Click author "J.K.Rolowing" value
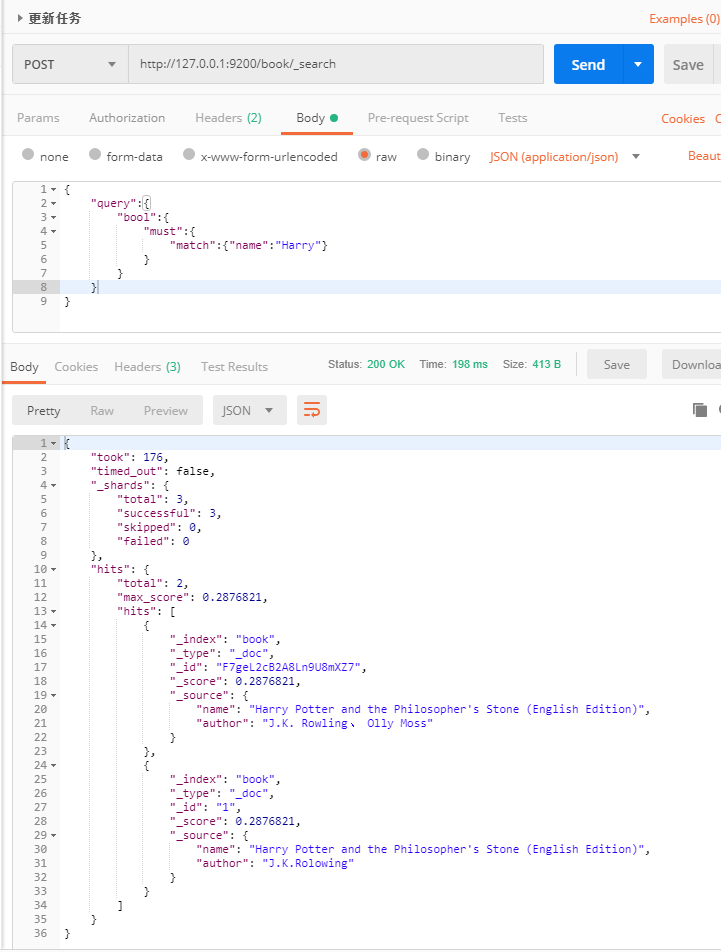The width and height of the screenshot is (721, 952). click(x=308, y=863)
